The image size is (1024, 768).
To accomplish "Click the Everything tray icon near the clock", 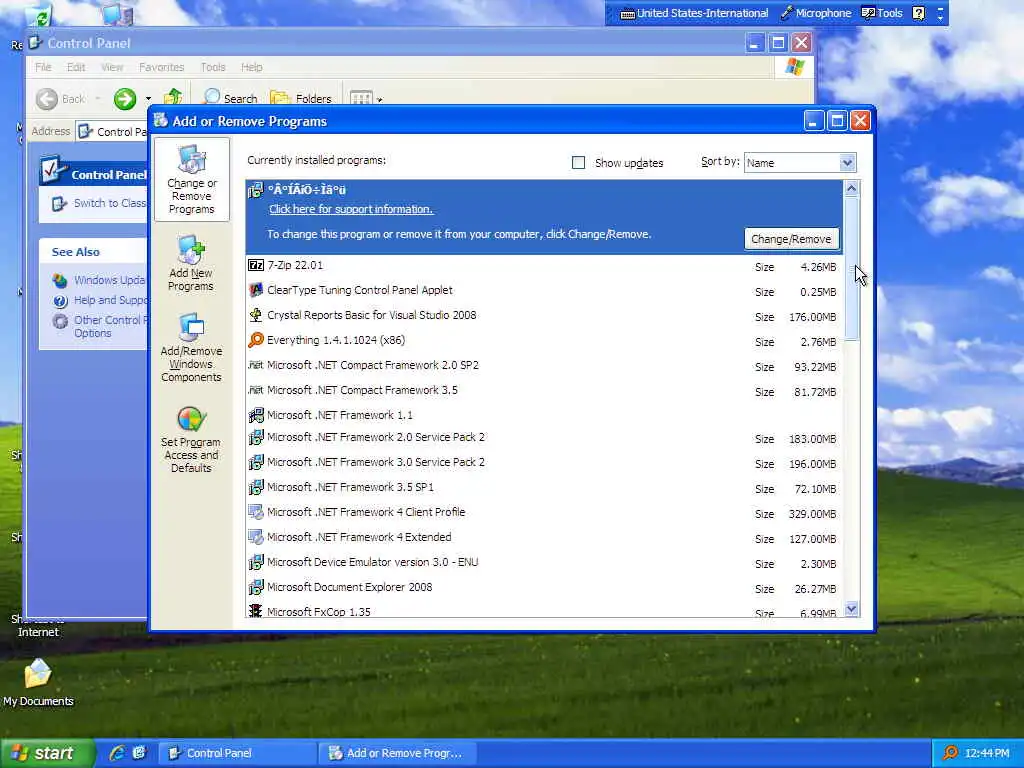I will [950, 753].
